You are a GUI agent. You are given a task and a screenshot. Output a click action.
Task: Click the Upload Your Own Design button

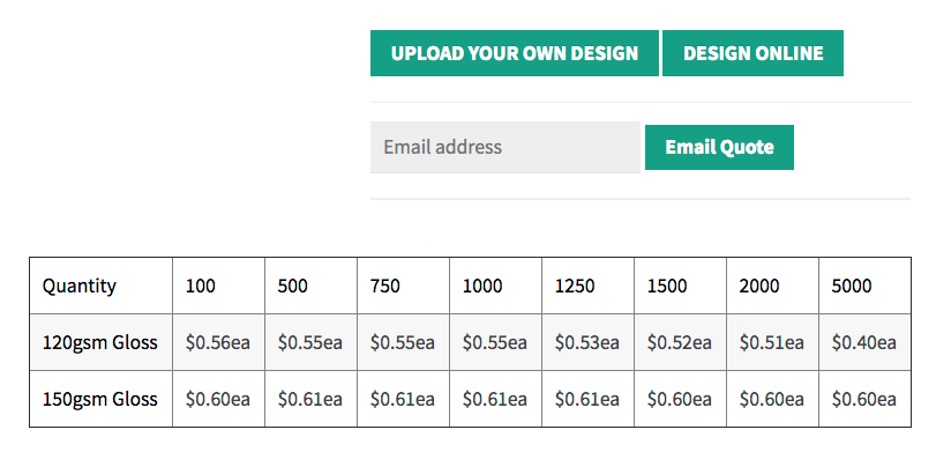514,53
